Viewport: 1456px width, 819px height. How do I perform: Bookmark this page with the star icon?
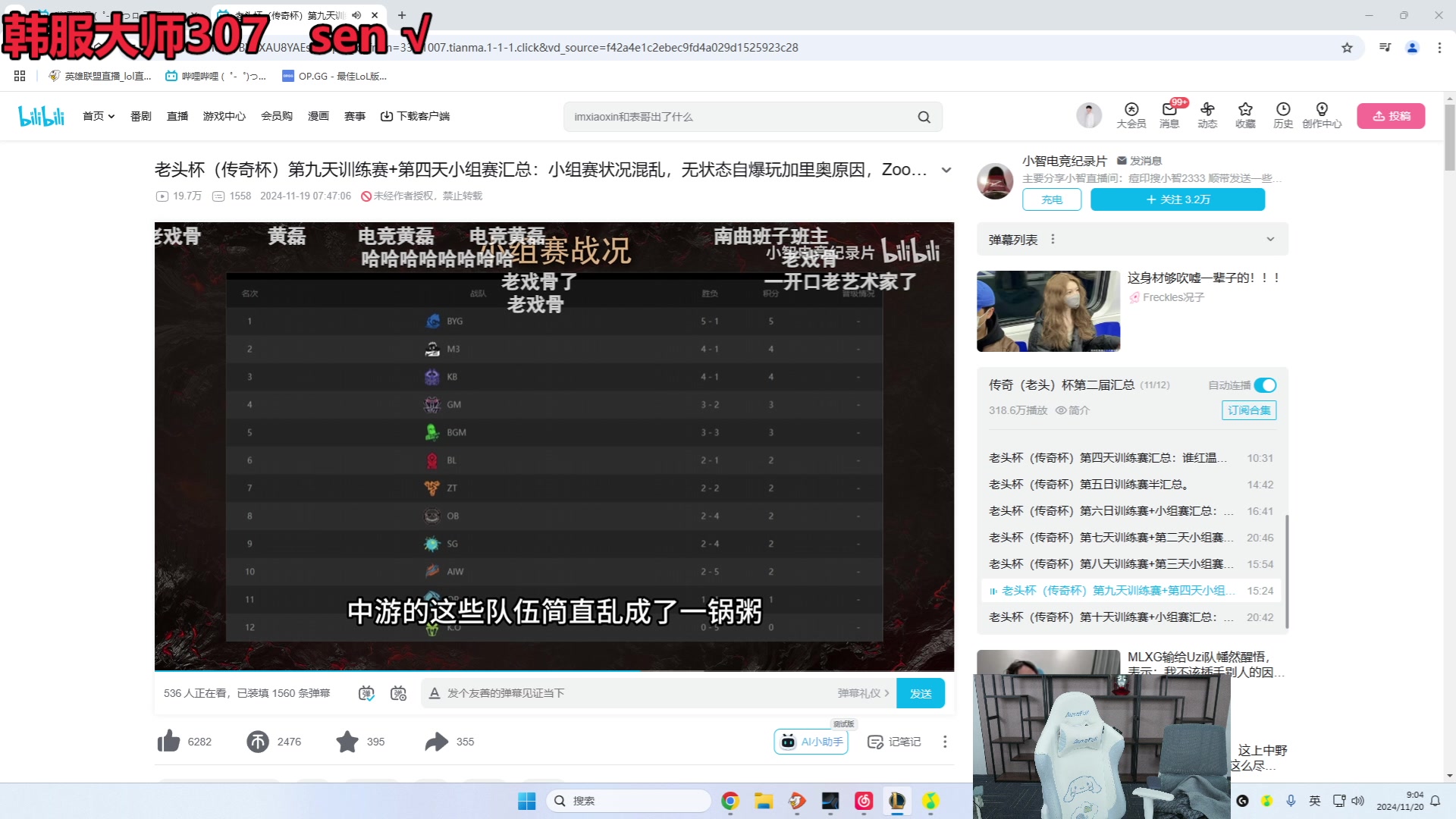[x=1347, y=47]
